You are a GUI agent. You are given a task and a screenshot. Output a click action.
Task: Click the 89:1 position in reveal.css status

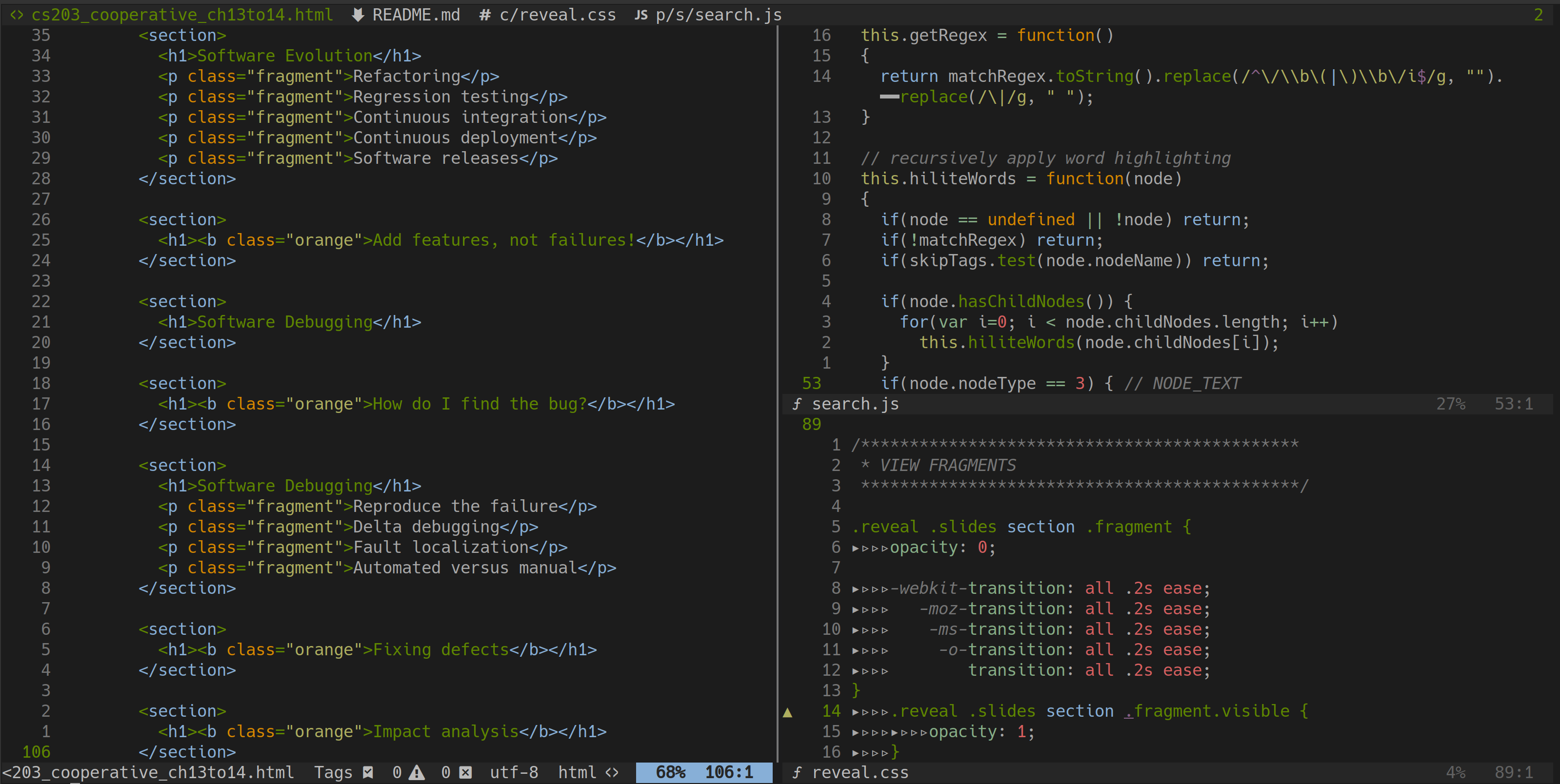(x=1513, y=772)
